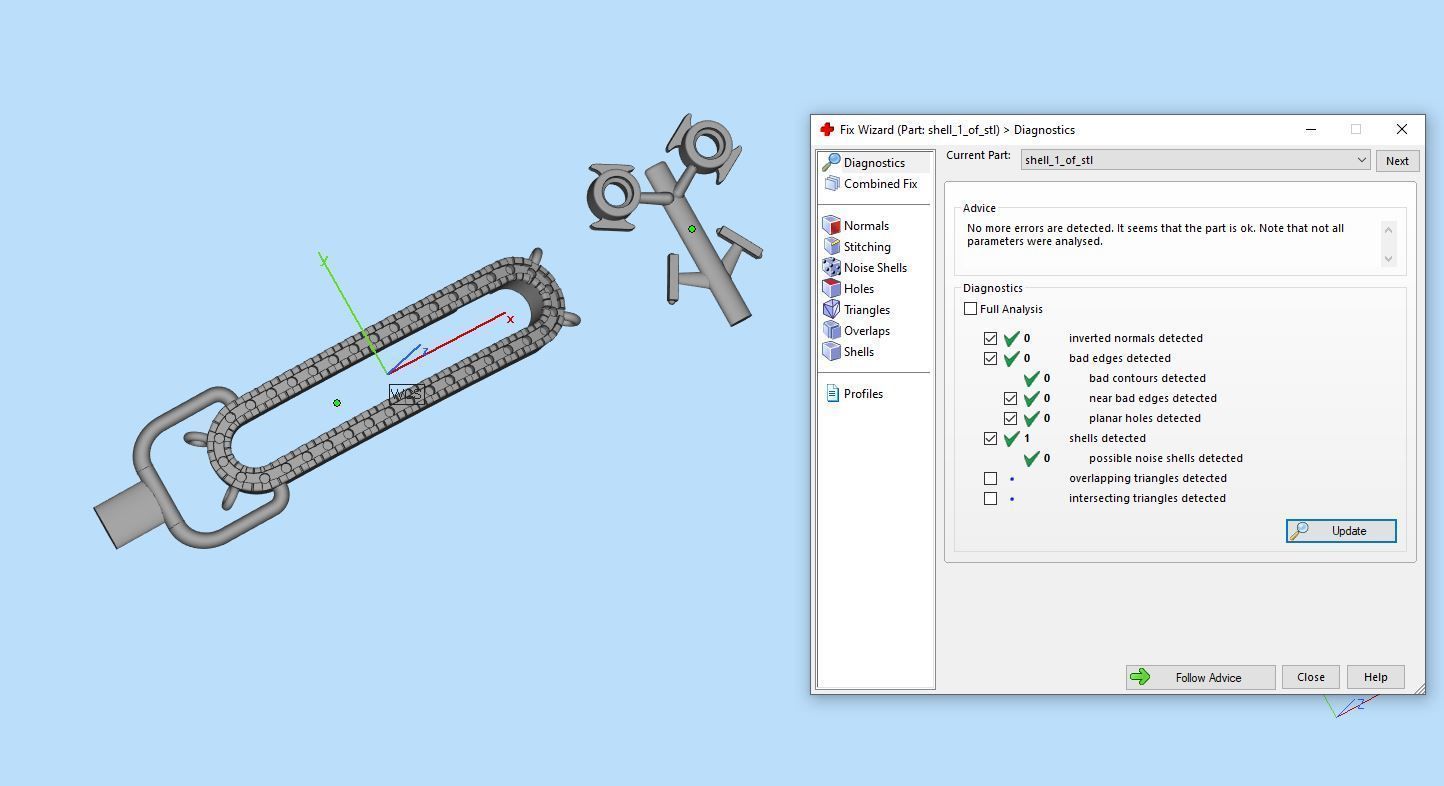Click the Fix Wizard red cross title icon
Image resolution: width=1444 pixels, height=786 pixels.
click(827, 130)
